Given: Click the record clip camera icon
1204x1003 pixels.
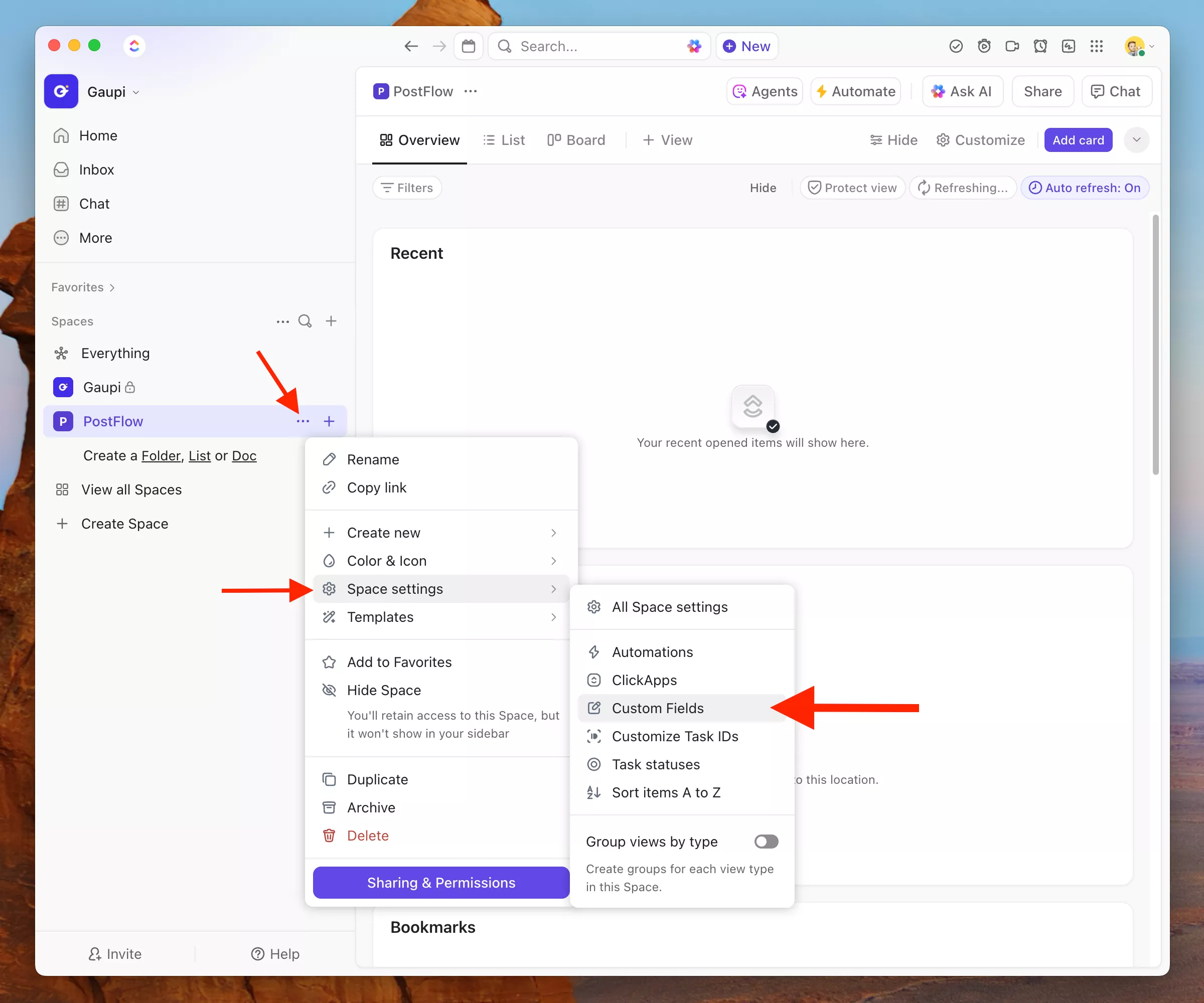Looking at the screenshot, I should point(1012,46).
